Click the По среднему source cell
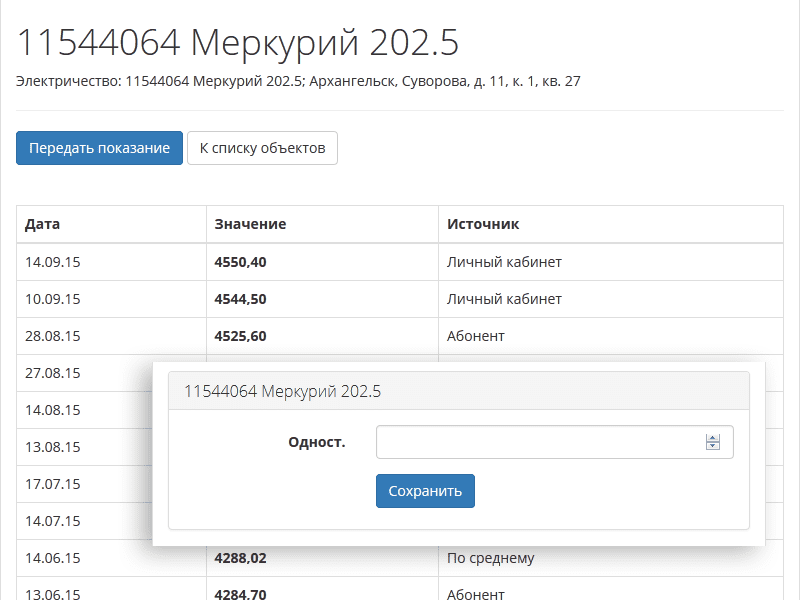The image size is (800, 600). 490,558
